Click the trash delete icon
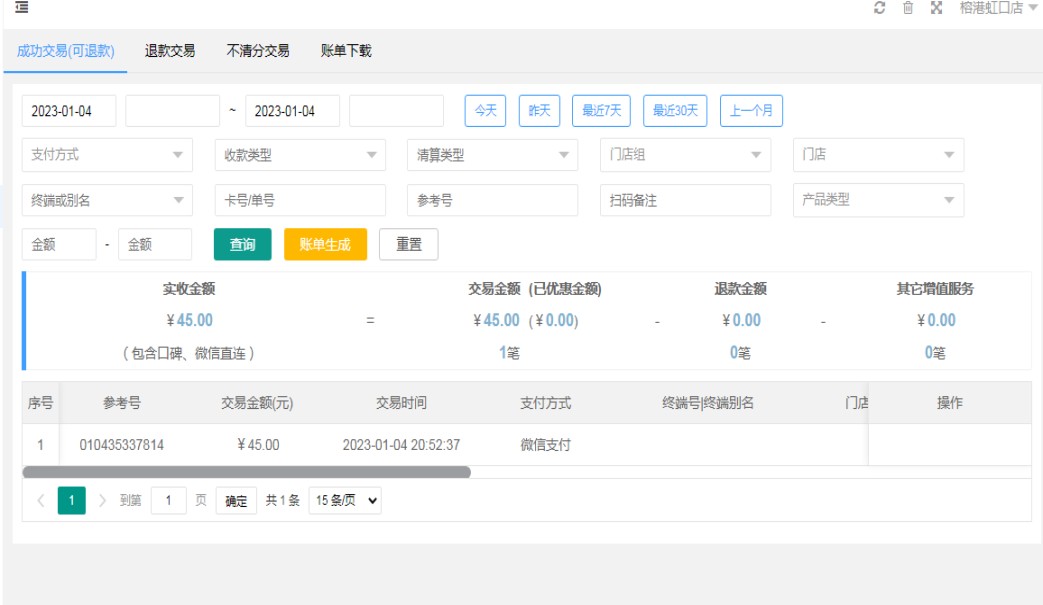Screen dimensions: 1043x605 click(x=908, y=8)
